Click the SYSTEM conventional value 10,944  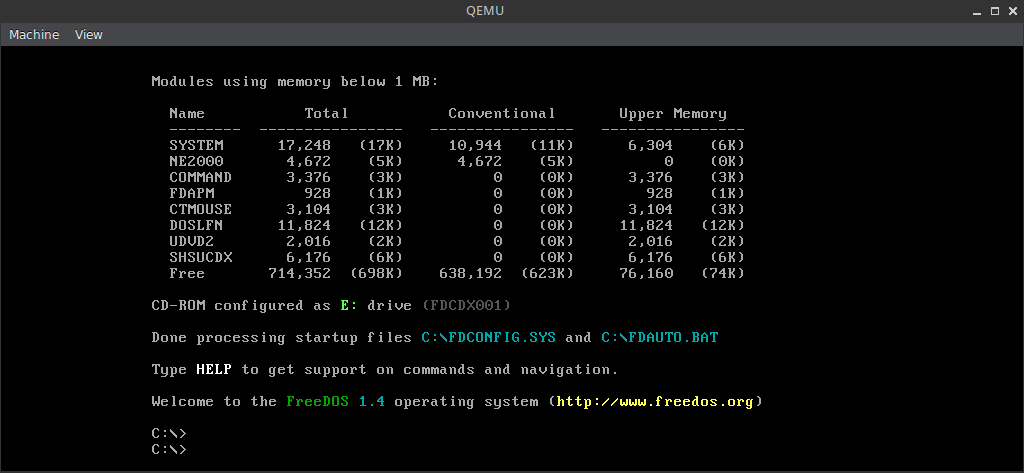click(x=475, y=146)
